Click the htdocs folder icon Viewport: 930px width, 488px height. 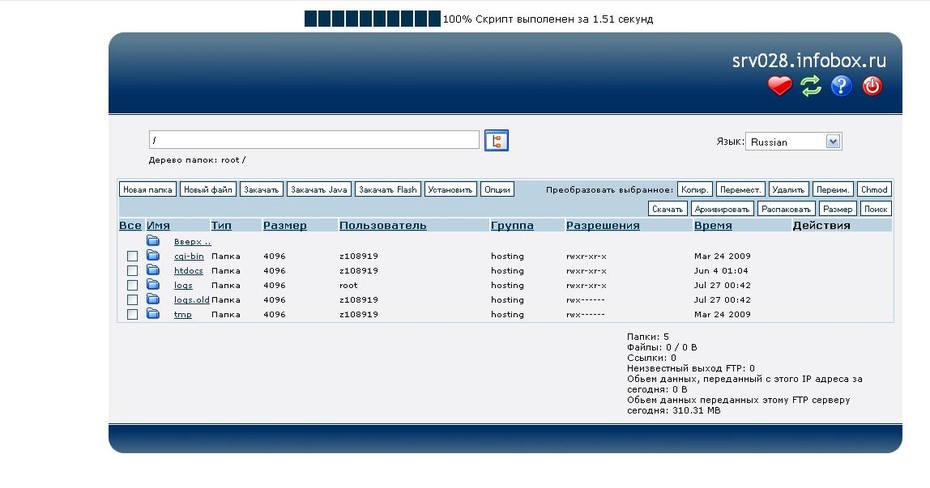point(153,270)
